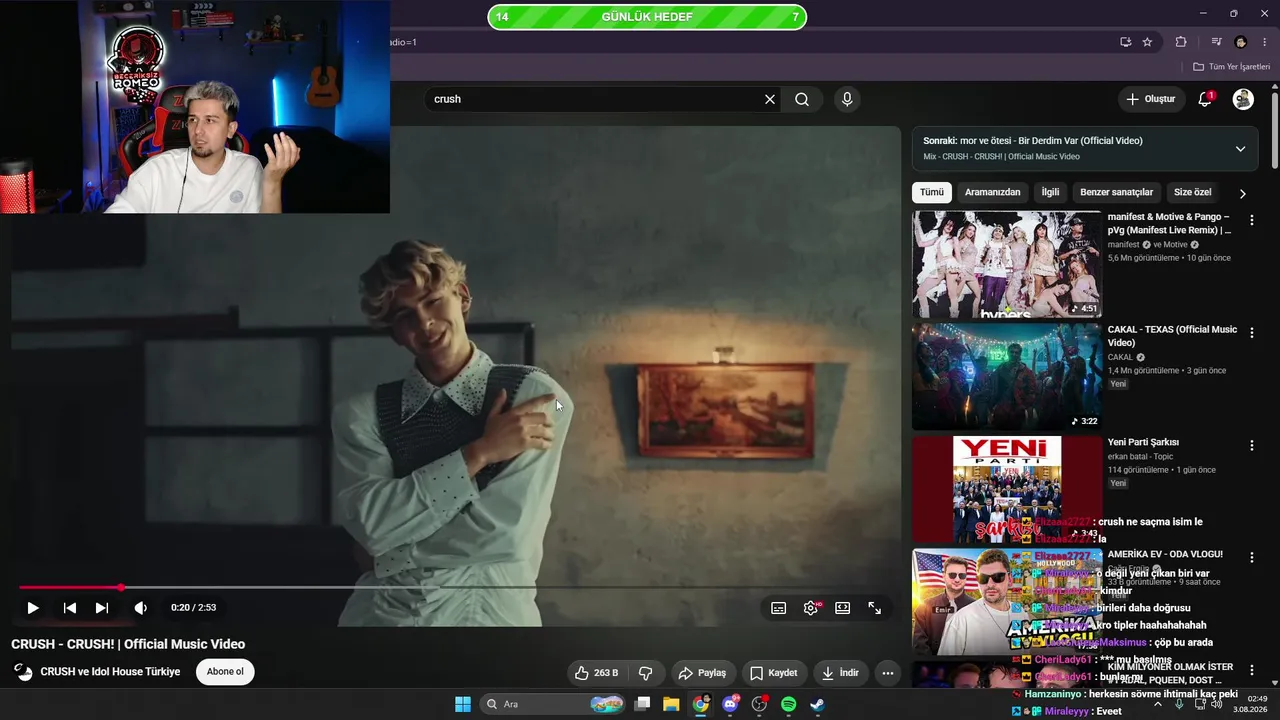Open the Oluştur create menu
Screen dimensions: 1280x720
1151,99
